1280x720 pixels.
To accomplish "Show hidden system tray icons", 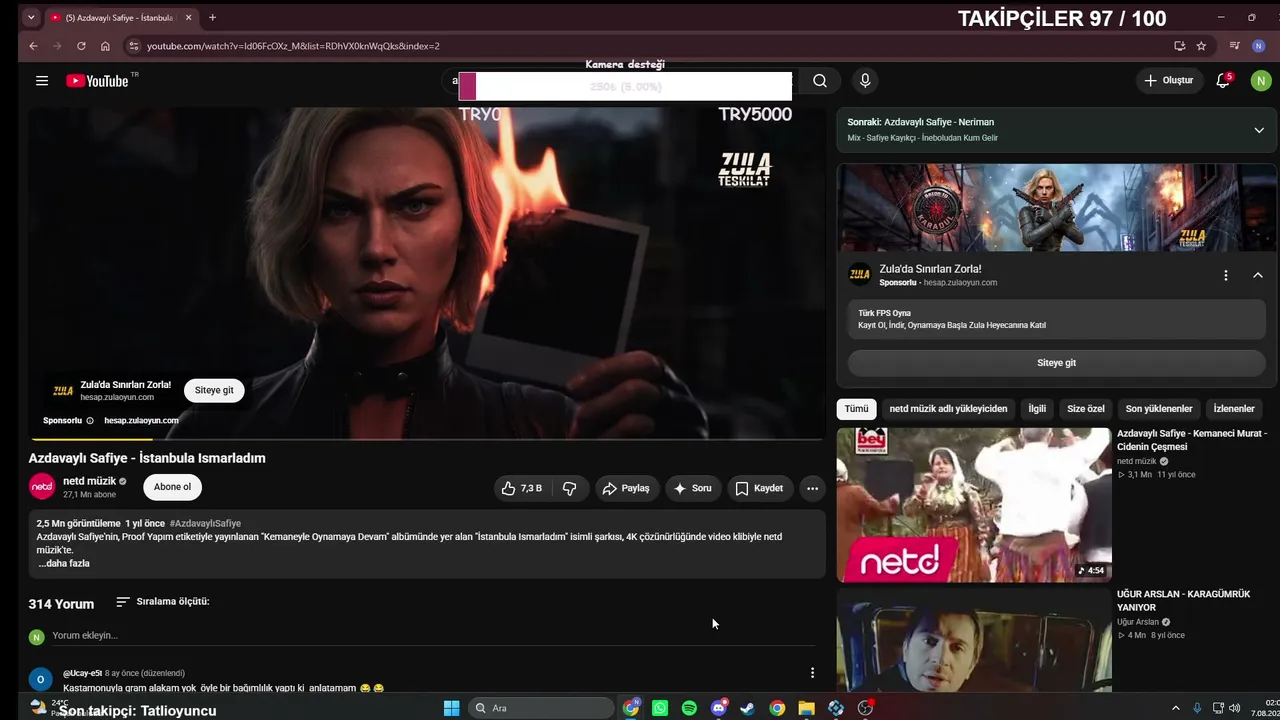I will tap(1176, 708).
